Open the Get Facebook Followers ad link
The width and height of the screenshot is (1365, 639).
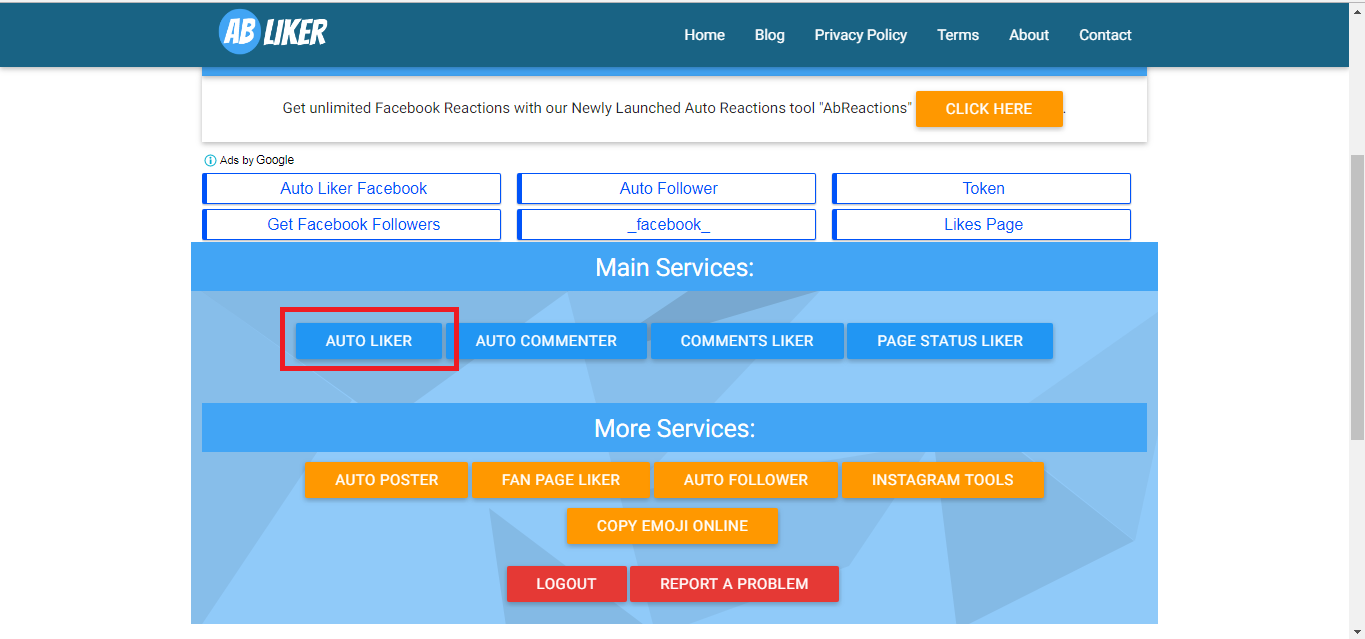(x=352, y=224)
